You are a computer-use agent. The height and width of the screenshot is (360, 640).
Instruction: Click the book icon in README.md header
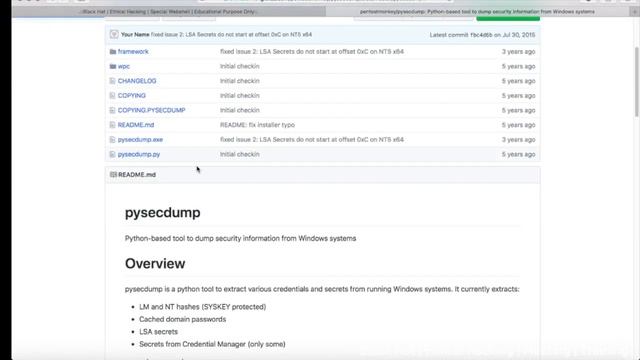coord(113,175)
